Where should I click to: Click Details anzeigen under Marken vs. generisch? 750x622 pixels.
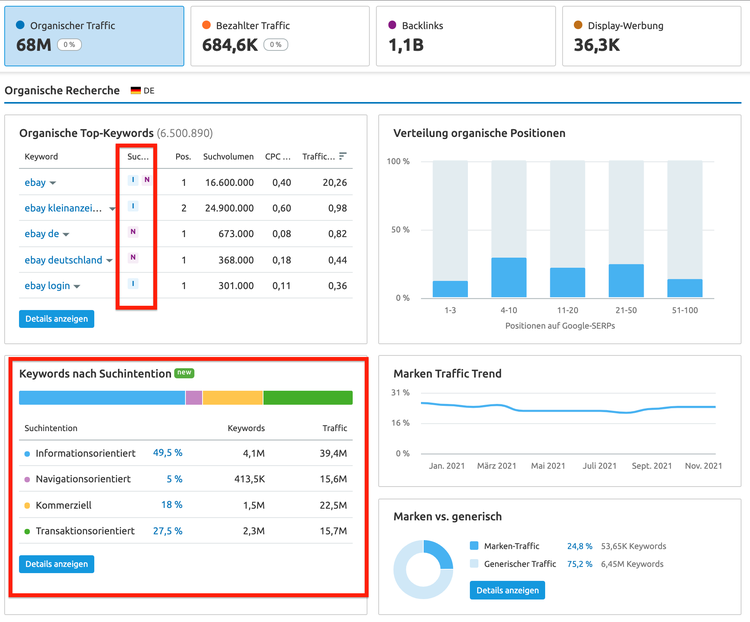pyautogui.click(x=507, y=590)
